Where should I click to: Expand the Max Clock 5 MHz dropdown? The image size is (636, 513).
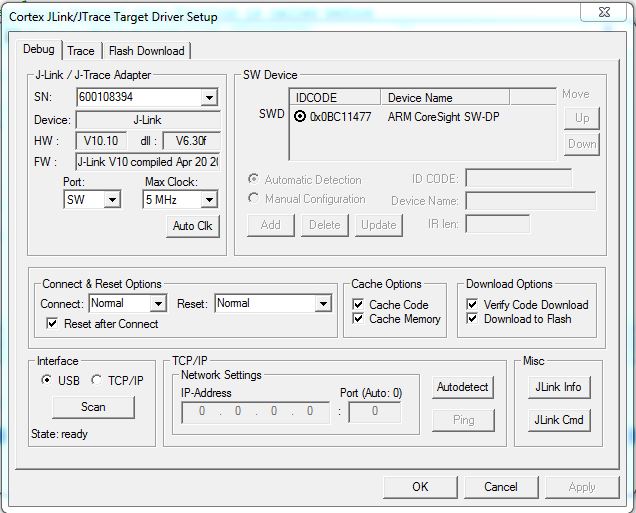(209, 200)
